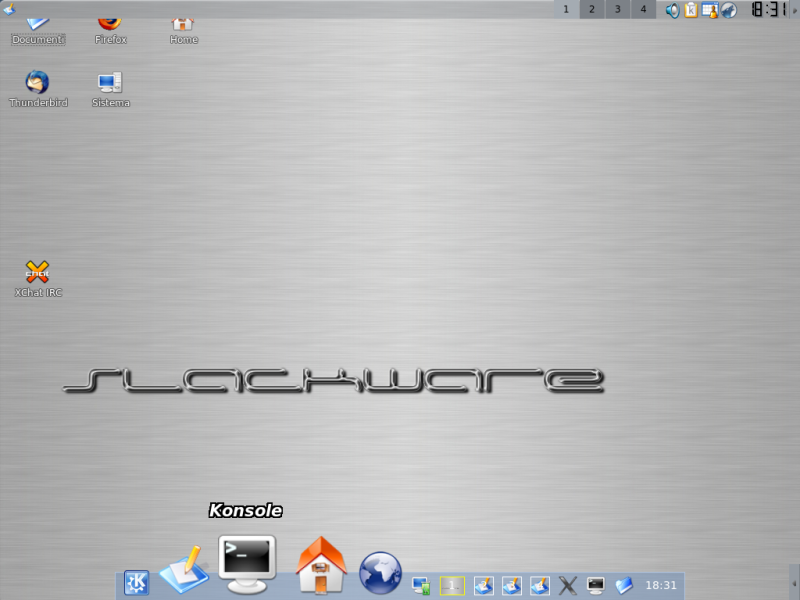Click the small terminal monitor icon near the dock clock
Image resolution: width=800 pixels, height=600 pixels.
(x=595, y=585)
